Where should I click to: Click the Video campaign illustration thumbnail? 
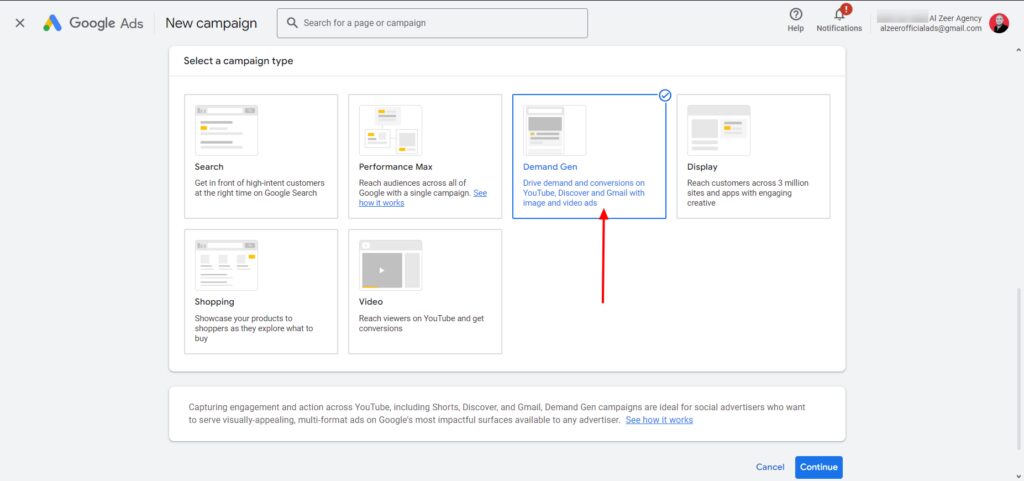tap(390, 265)
